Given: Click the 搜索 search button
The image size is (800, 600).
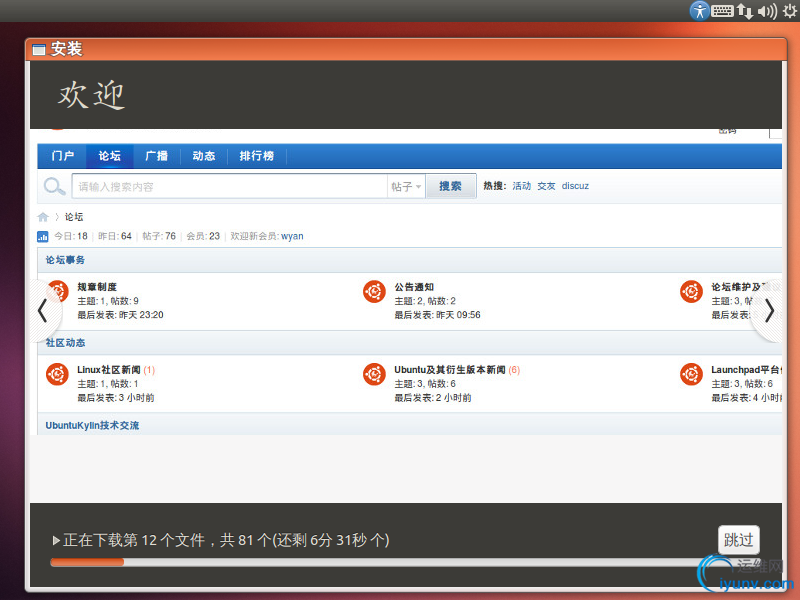Looking at the screenshot, I should 451,186.
